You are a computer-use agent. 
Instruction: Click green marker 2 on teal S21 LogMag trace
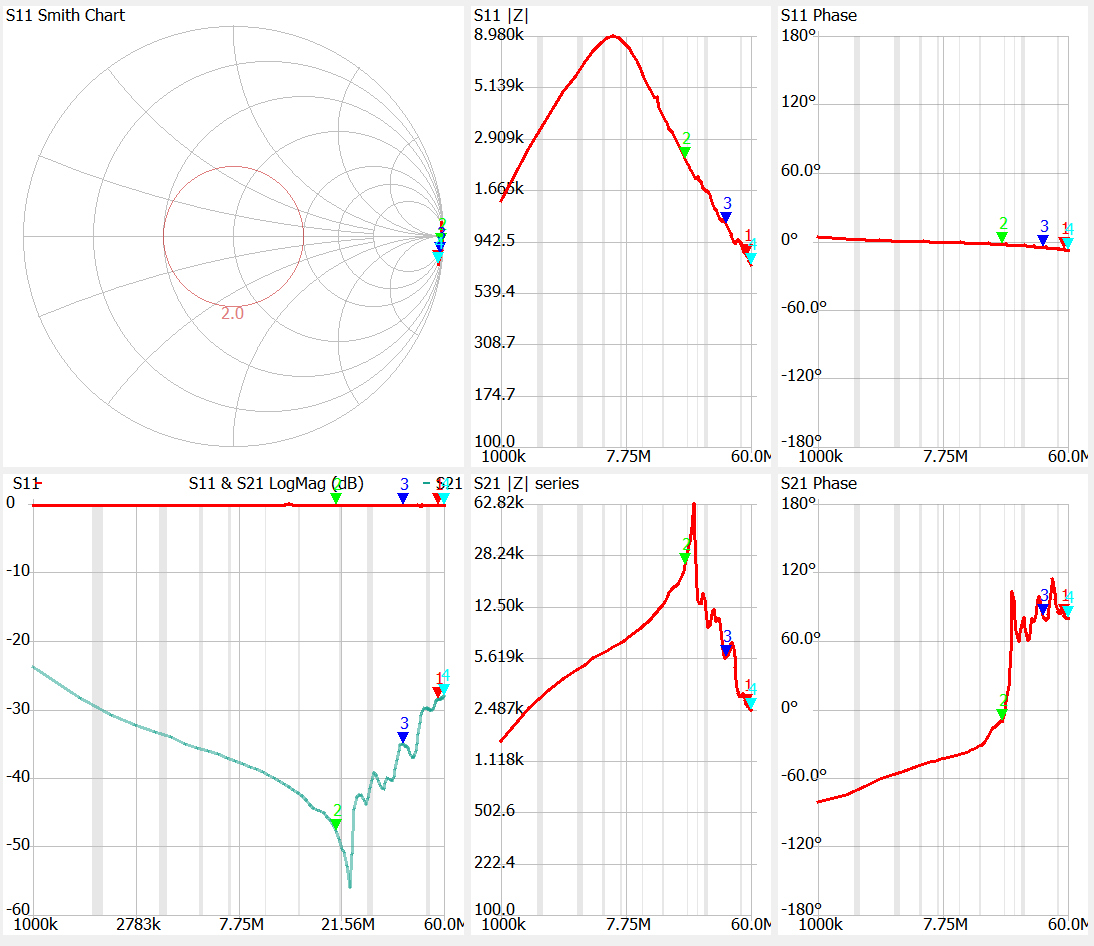(336, 823)
